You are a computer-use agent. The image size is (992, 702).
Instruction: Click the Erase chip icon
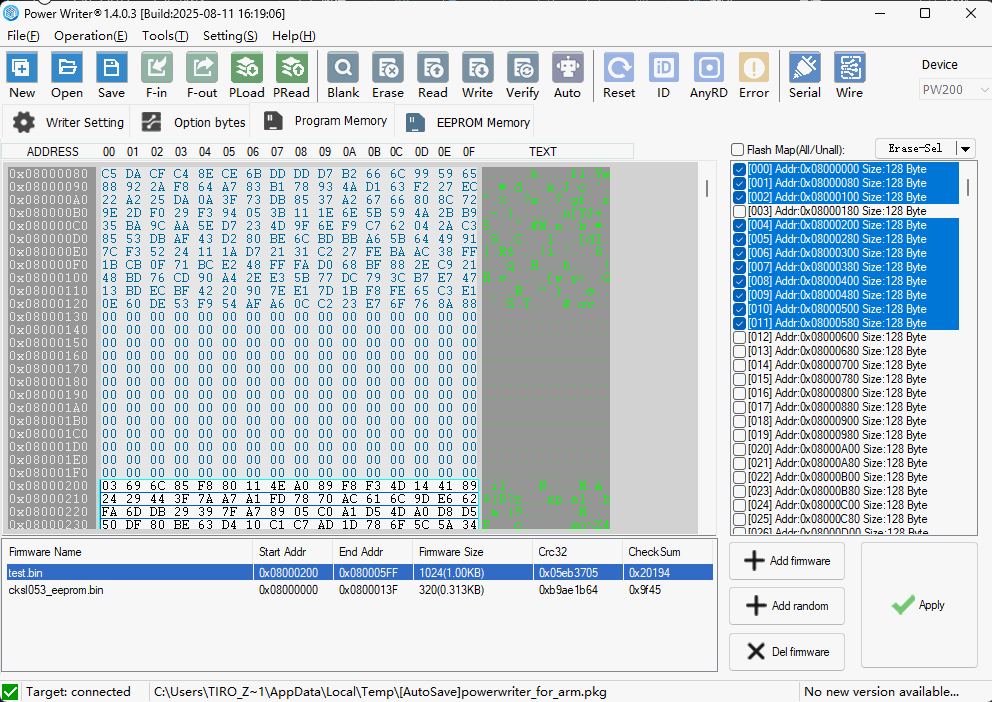pos(388,68)
